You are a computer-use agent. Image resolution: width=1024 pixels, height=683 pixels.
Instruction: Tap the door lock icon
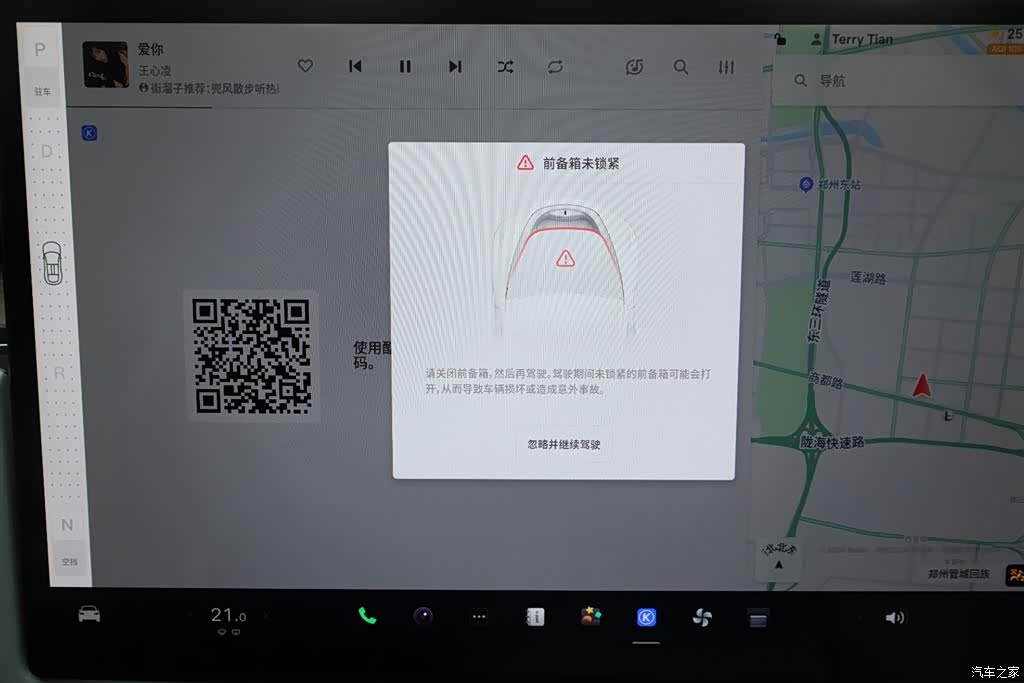[780, 39]
